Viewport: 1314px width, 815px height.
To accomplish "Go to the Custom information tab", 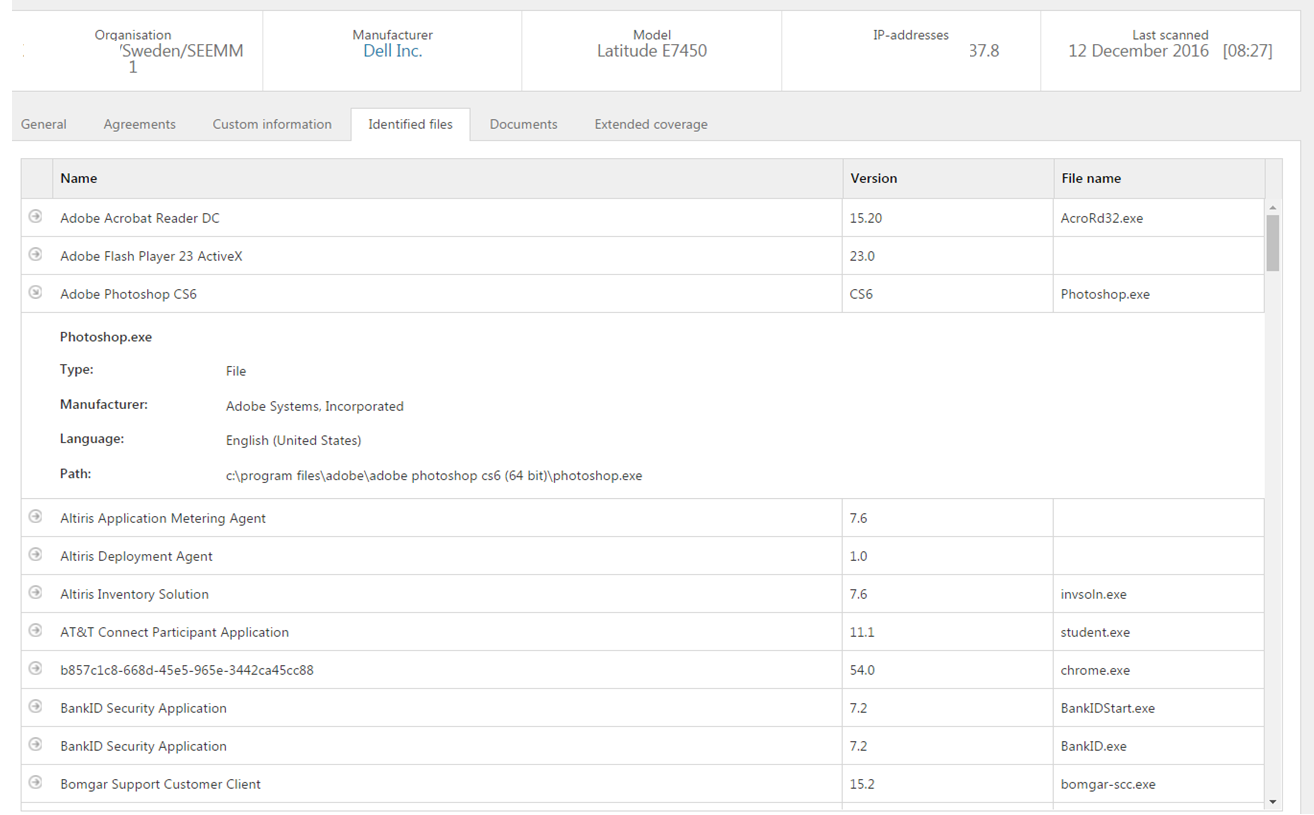I will (x=272, y=124).
